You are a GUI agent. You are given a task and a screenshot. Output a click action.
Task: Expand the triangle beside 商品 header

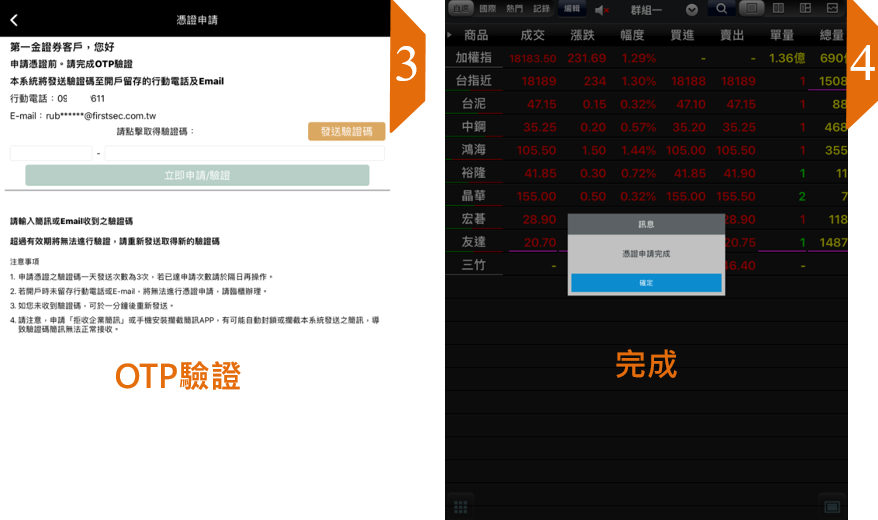[449, 35]
